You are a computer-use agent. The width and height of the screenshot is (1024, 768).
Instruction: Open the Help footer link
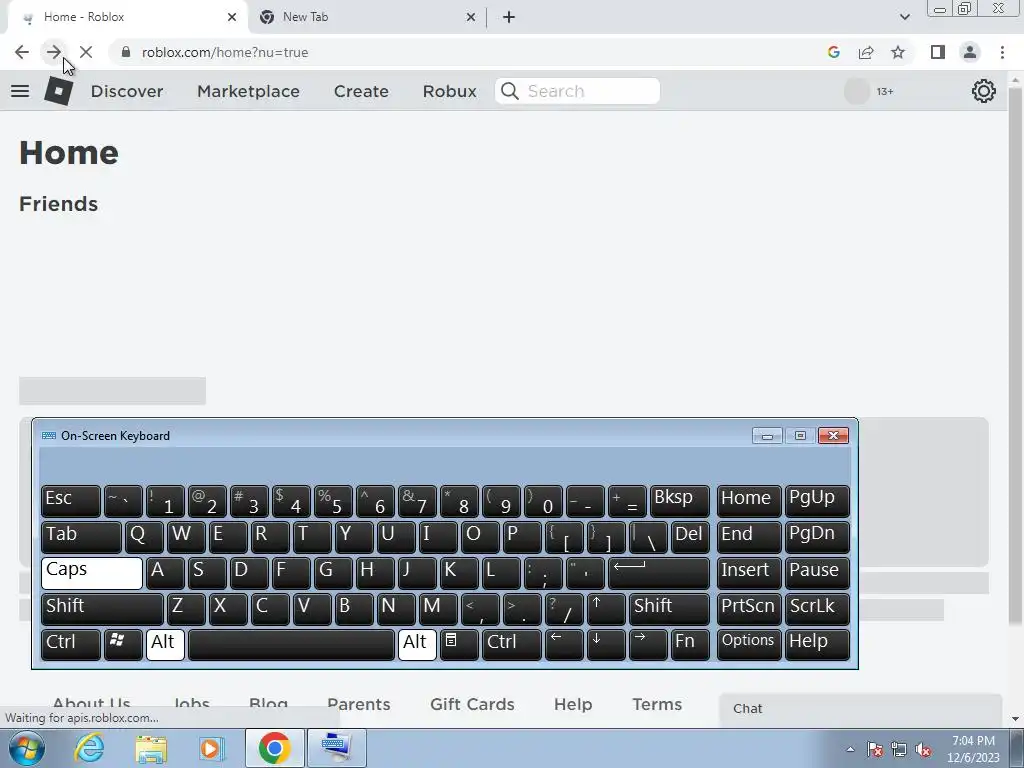click(x=573, y=704)
